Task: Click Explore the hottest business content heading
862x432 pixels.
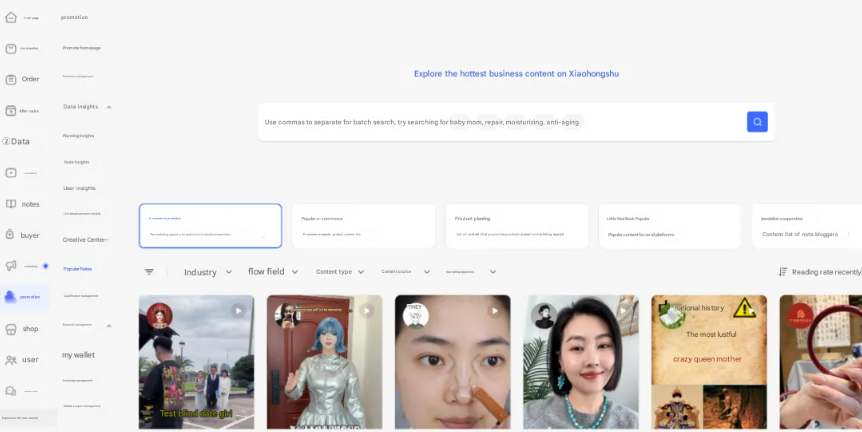Action: (516, 74)
